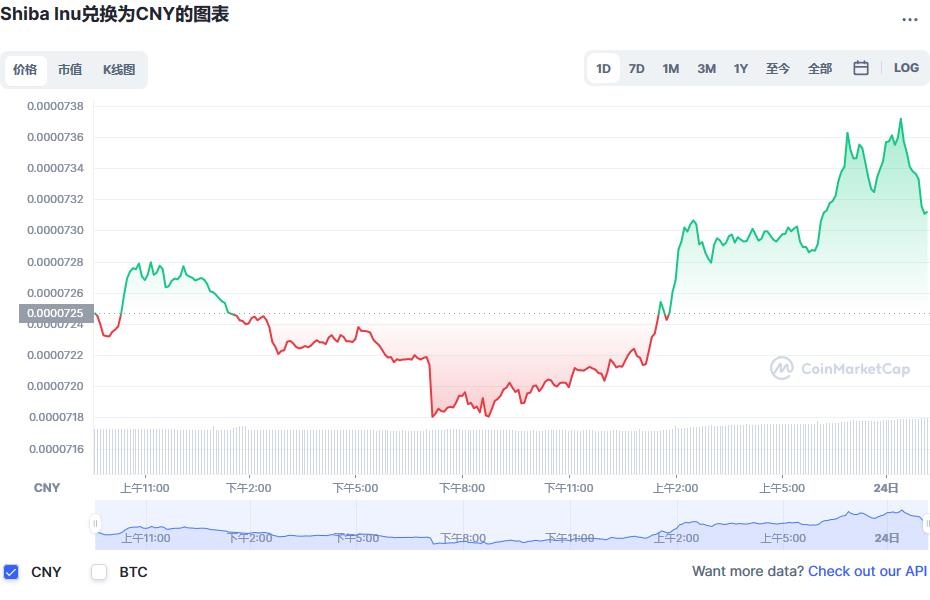
Task: Click the 0.0000725 price marker label
Action: tap(55, 313)
